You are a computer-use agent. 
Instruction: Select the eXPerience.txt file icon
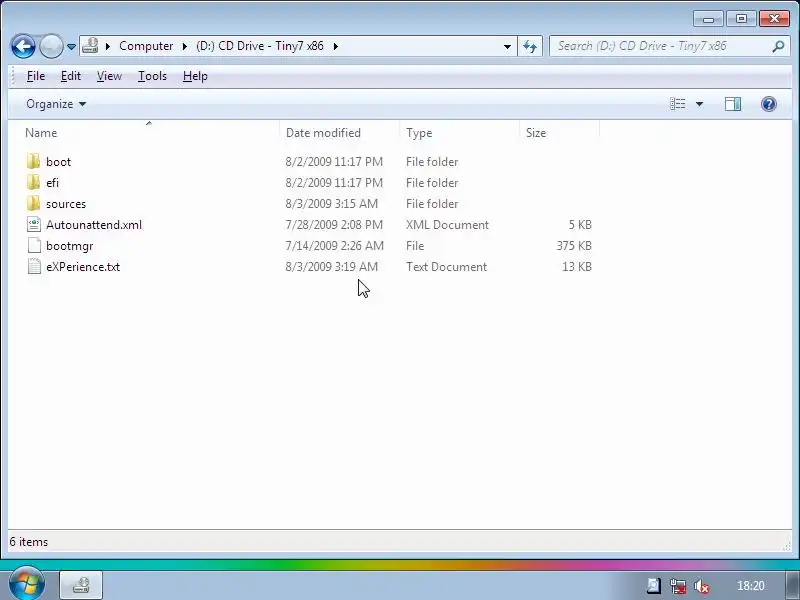pyautogui.click(x=34, y=266)
